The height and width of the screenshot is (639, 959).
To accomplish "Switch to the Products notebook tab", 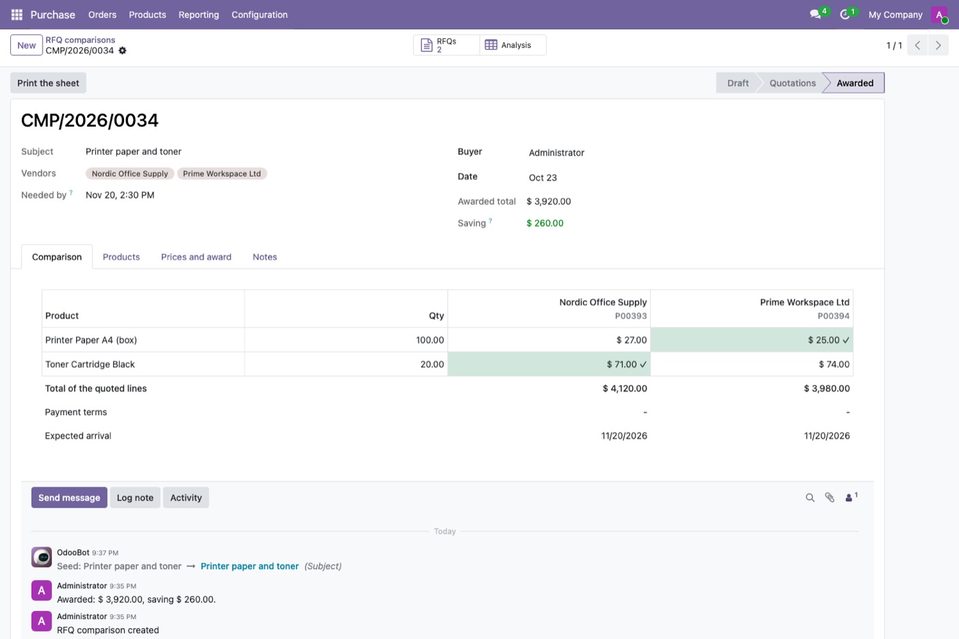I will tap(121, 257).
